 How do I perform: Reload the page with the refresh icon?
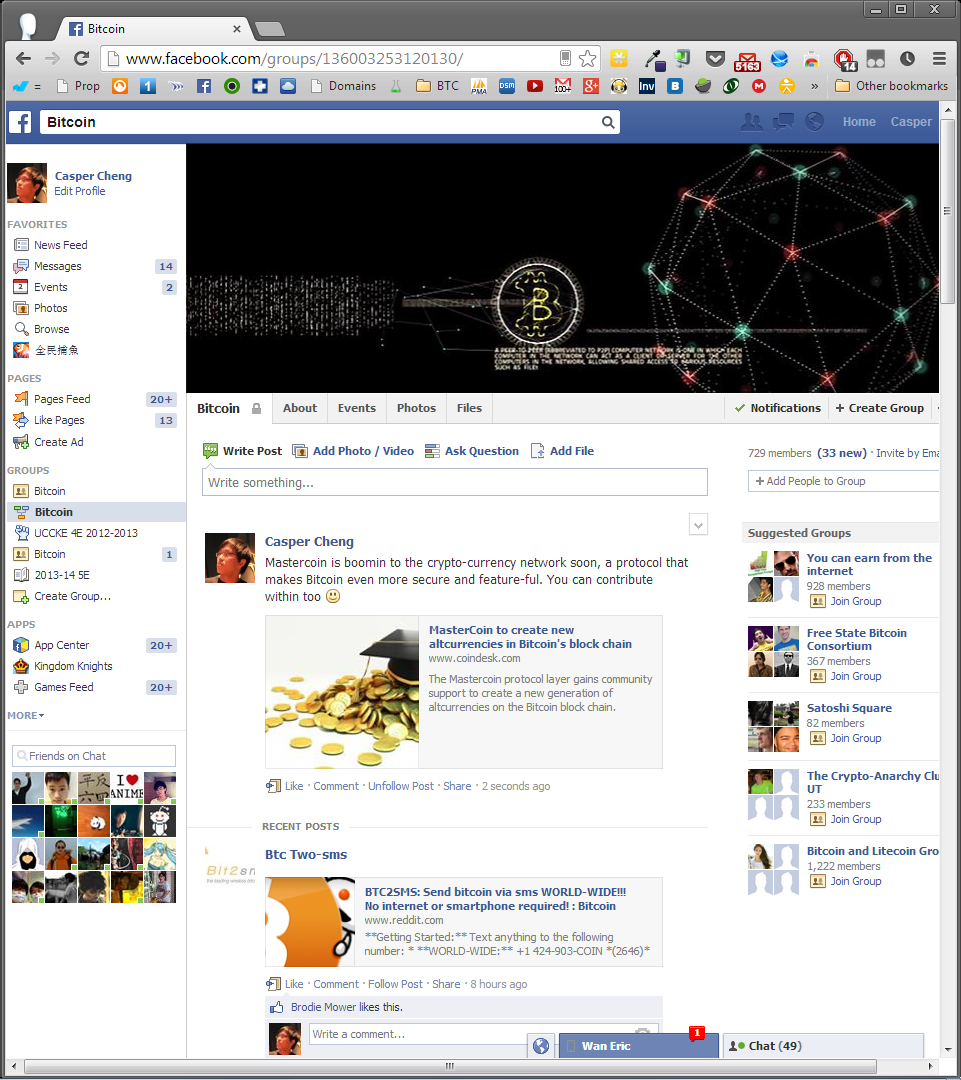point(81,59)
